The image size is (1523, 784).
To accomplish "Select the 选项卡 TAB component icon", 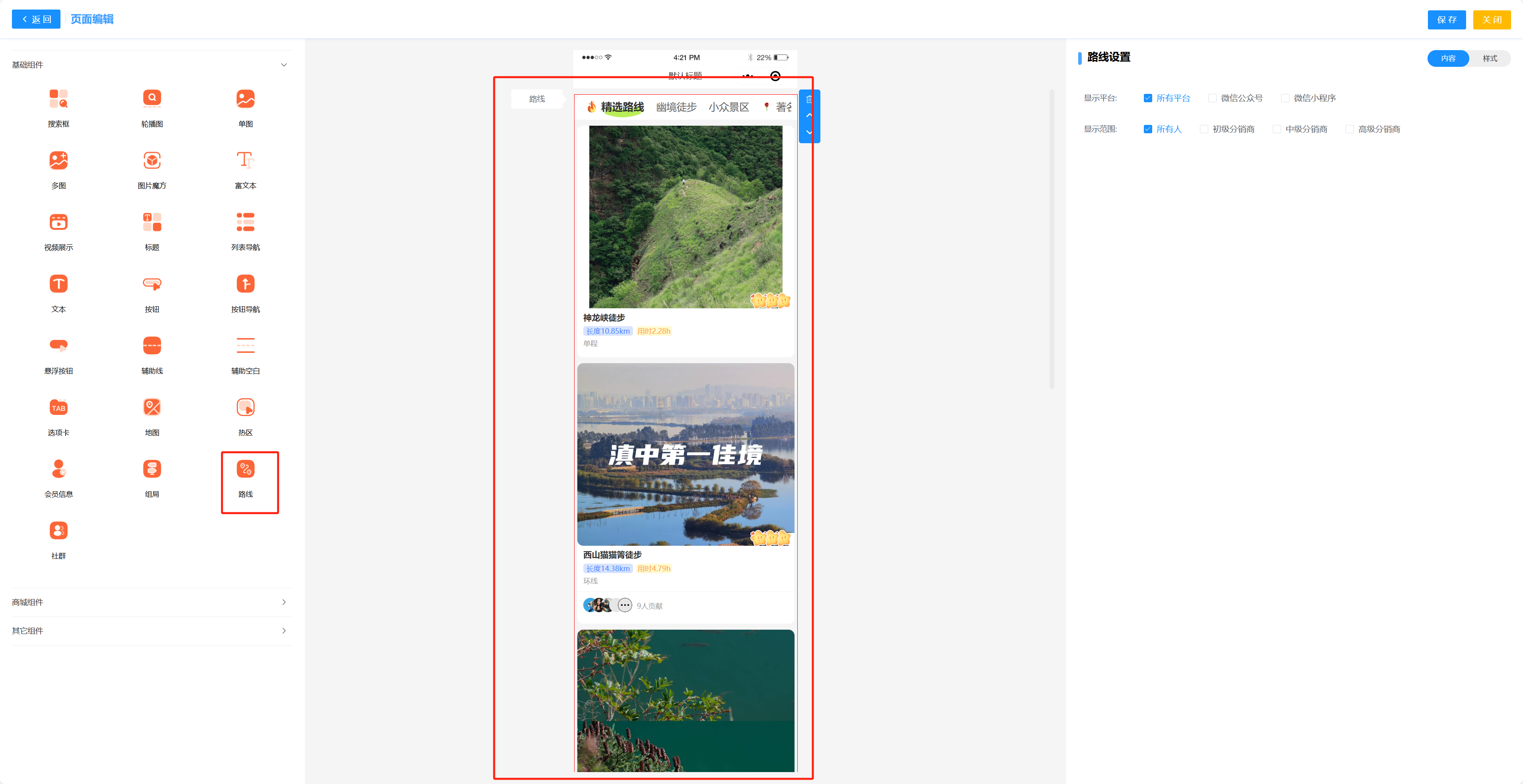I will tap(58, 407).
